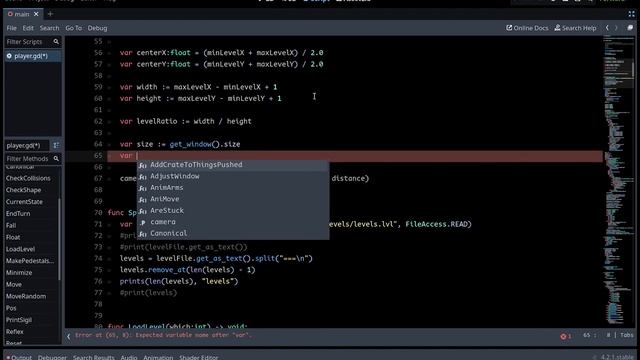Viewport: 640px width, 360px height.
Task: Jump to CurrentState method
Action: pos(24,202)
